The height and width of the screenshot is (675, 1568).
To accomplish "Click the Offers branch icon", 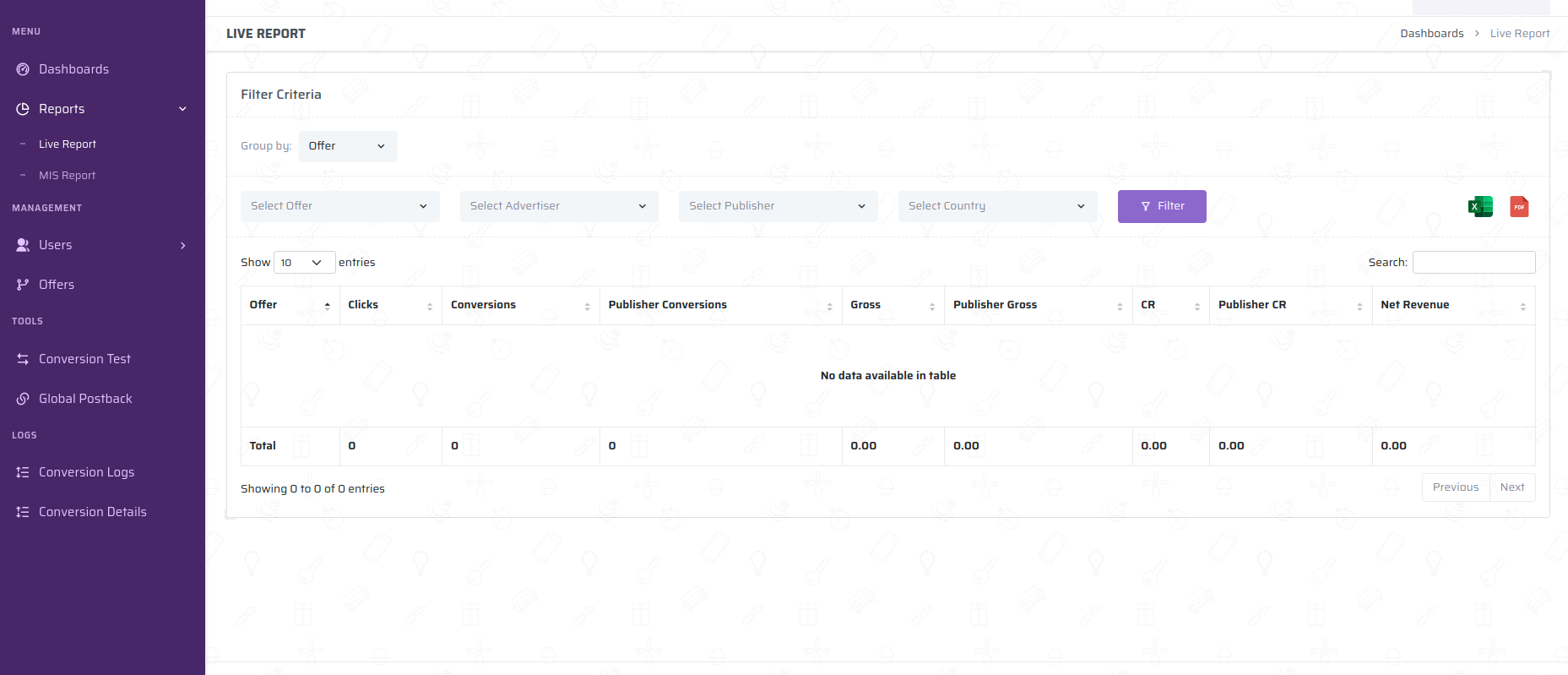I will coord(23,285).
